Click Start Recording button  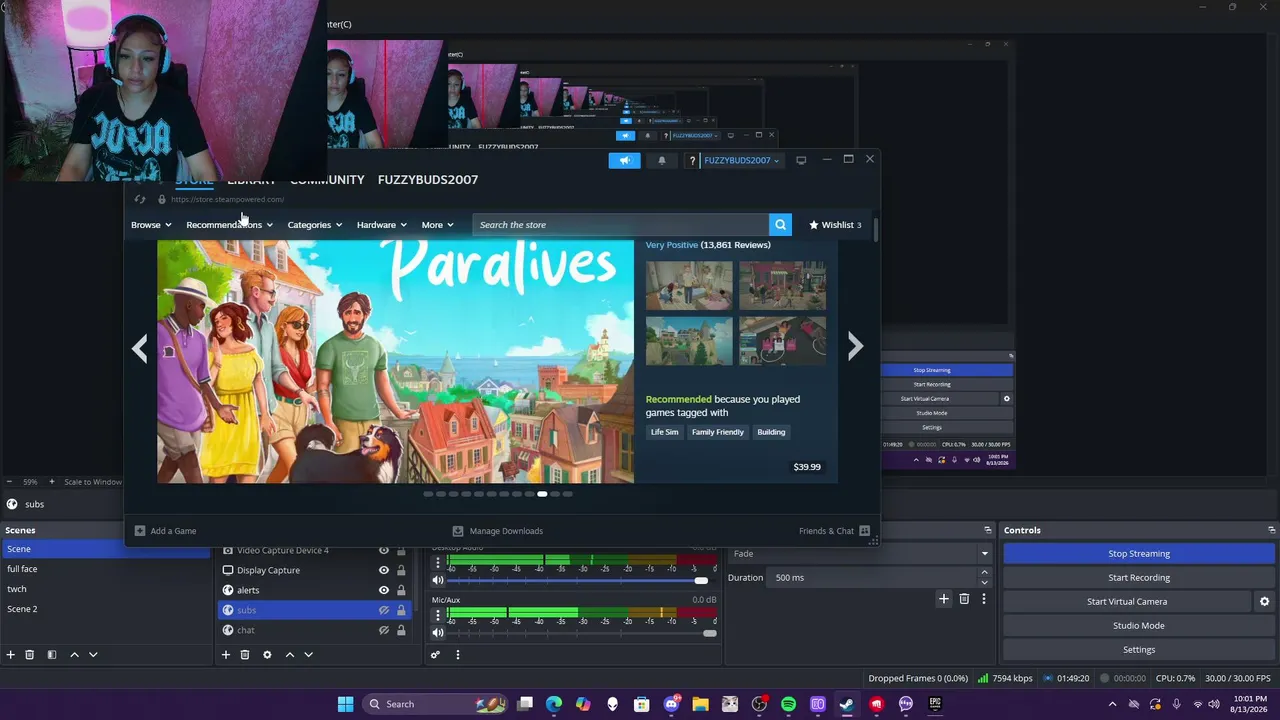1139,578
